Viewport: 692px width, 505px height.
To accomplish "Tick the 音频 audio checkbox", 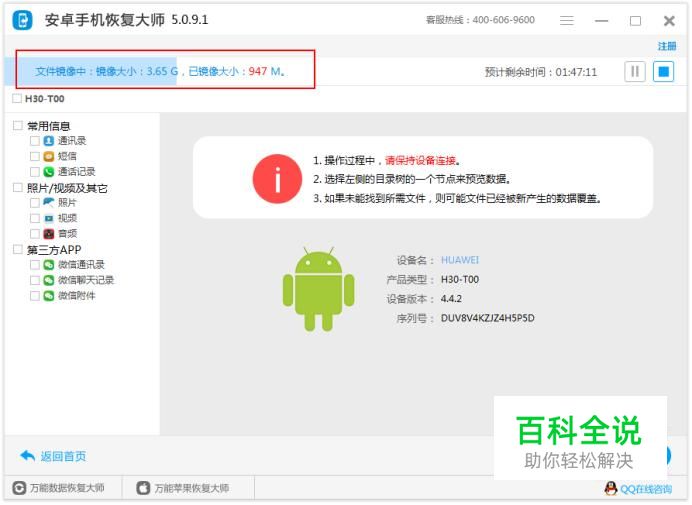I will [x=35, y=234].
